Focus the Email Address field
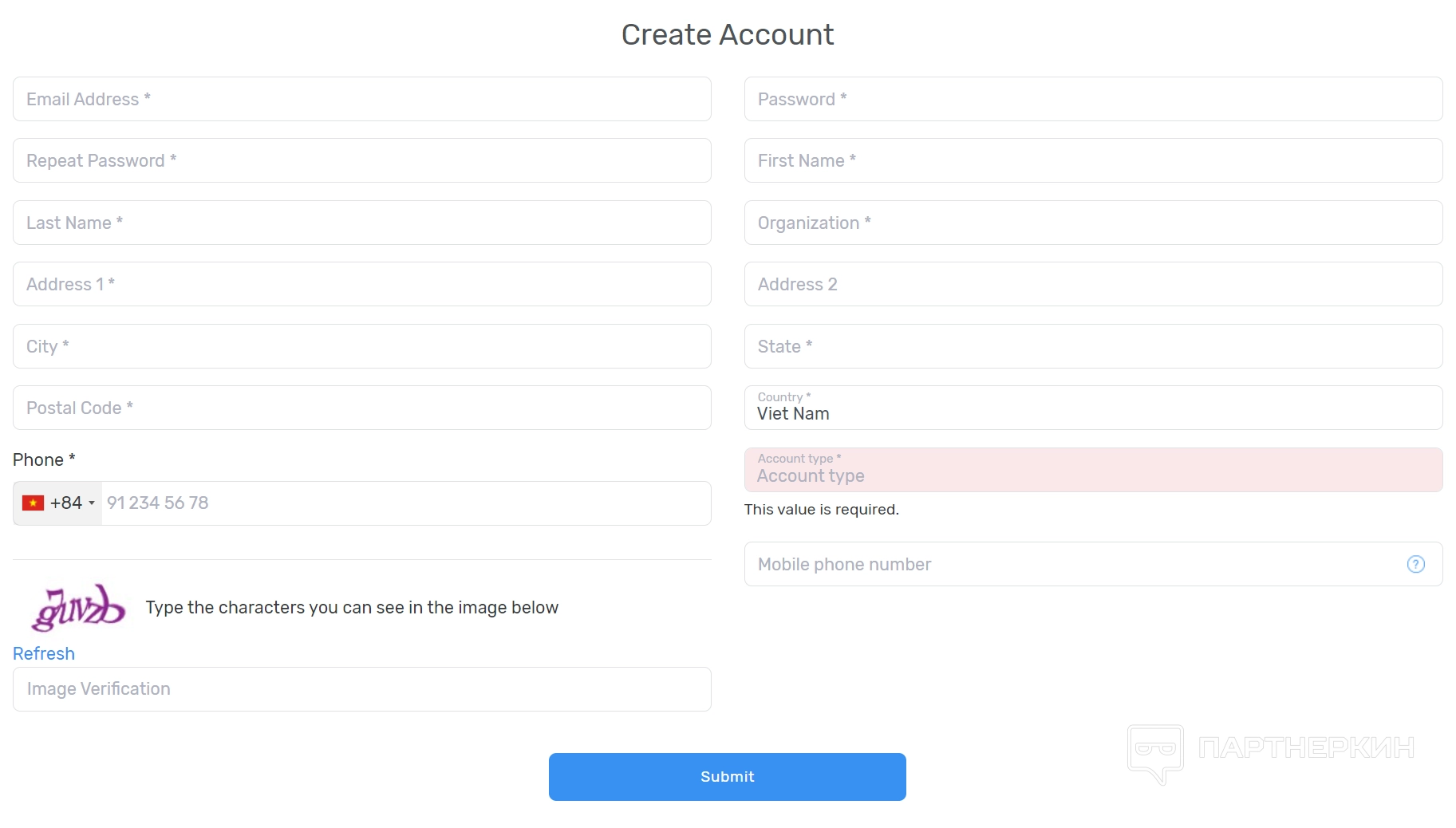This screenshot has width=1456, height=828. pyautogui.click(x=361, y=100)
